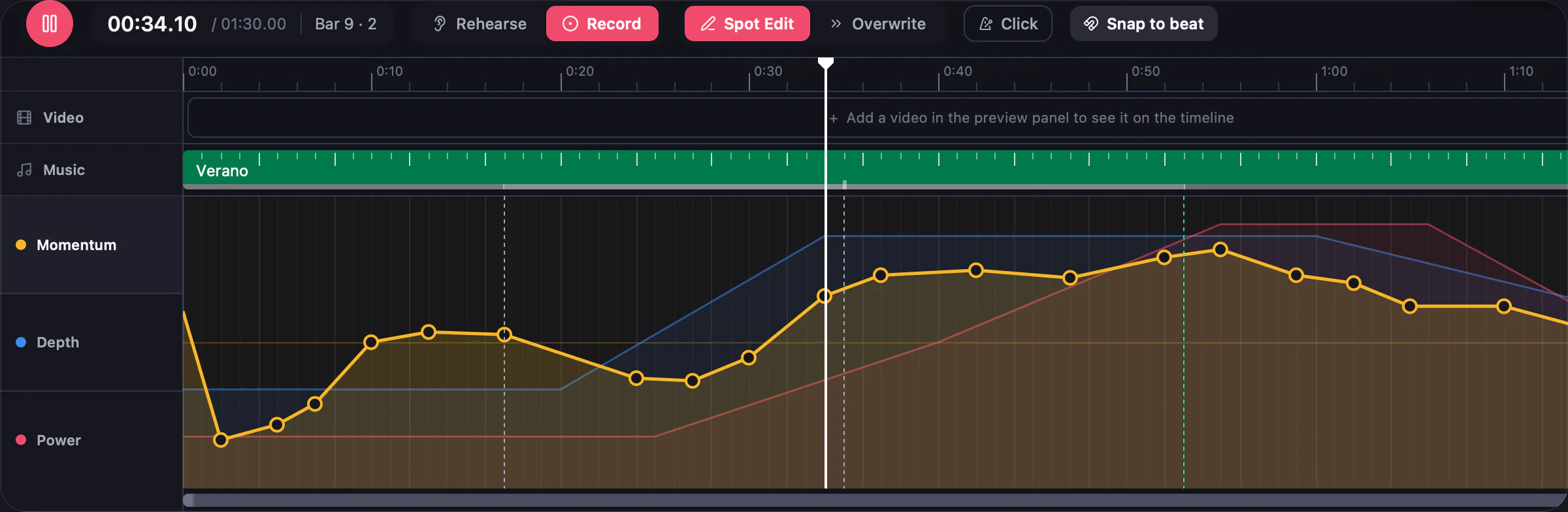This screenshot has width=1568, height=512.
Task: Select the Verano music clip
Action: 875,168
